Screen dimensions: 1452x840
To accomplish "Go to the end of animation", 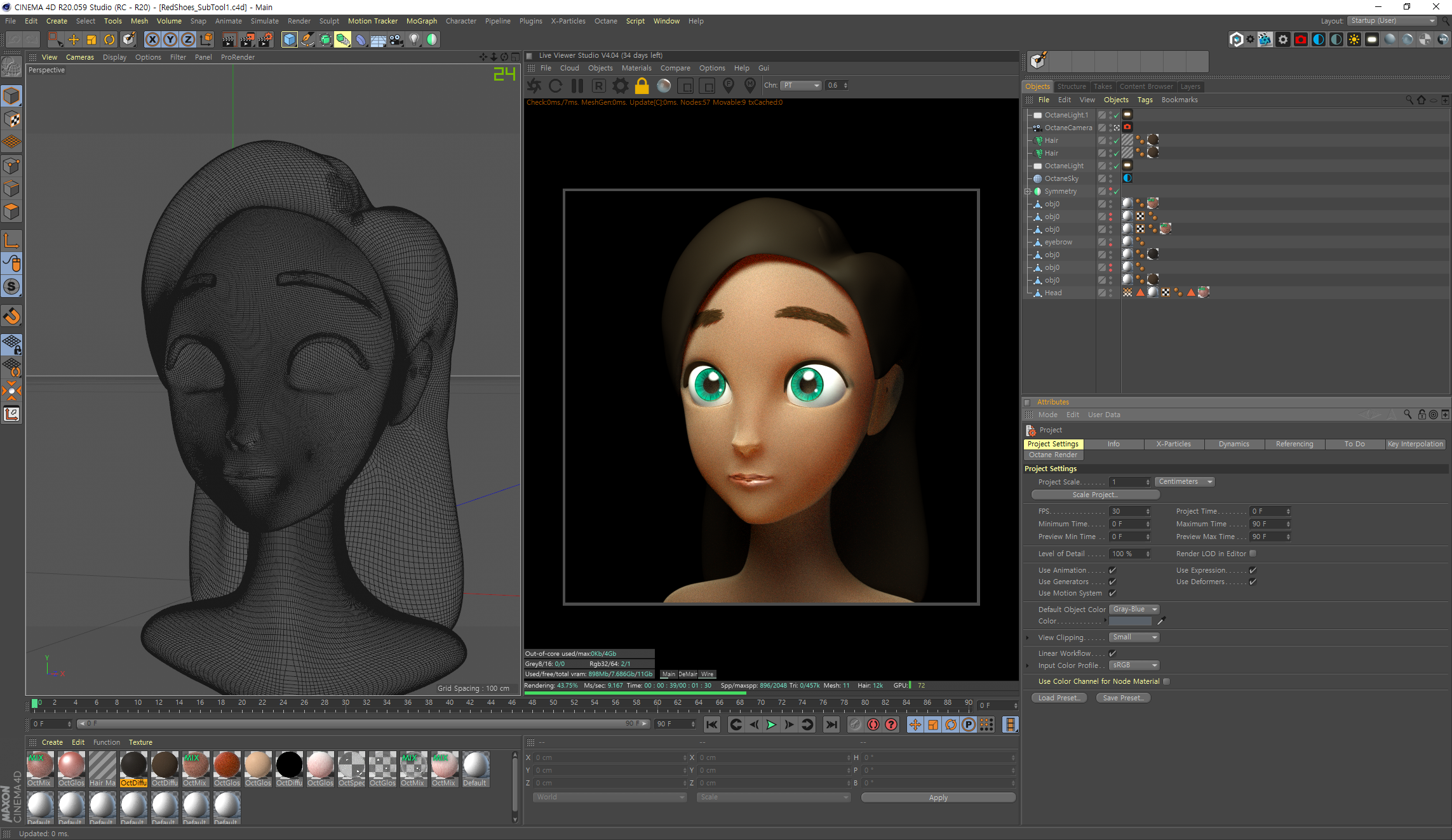I will [831, 724].
